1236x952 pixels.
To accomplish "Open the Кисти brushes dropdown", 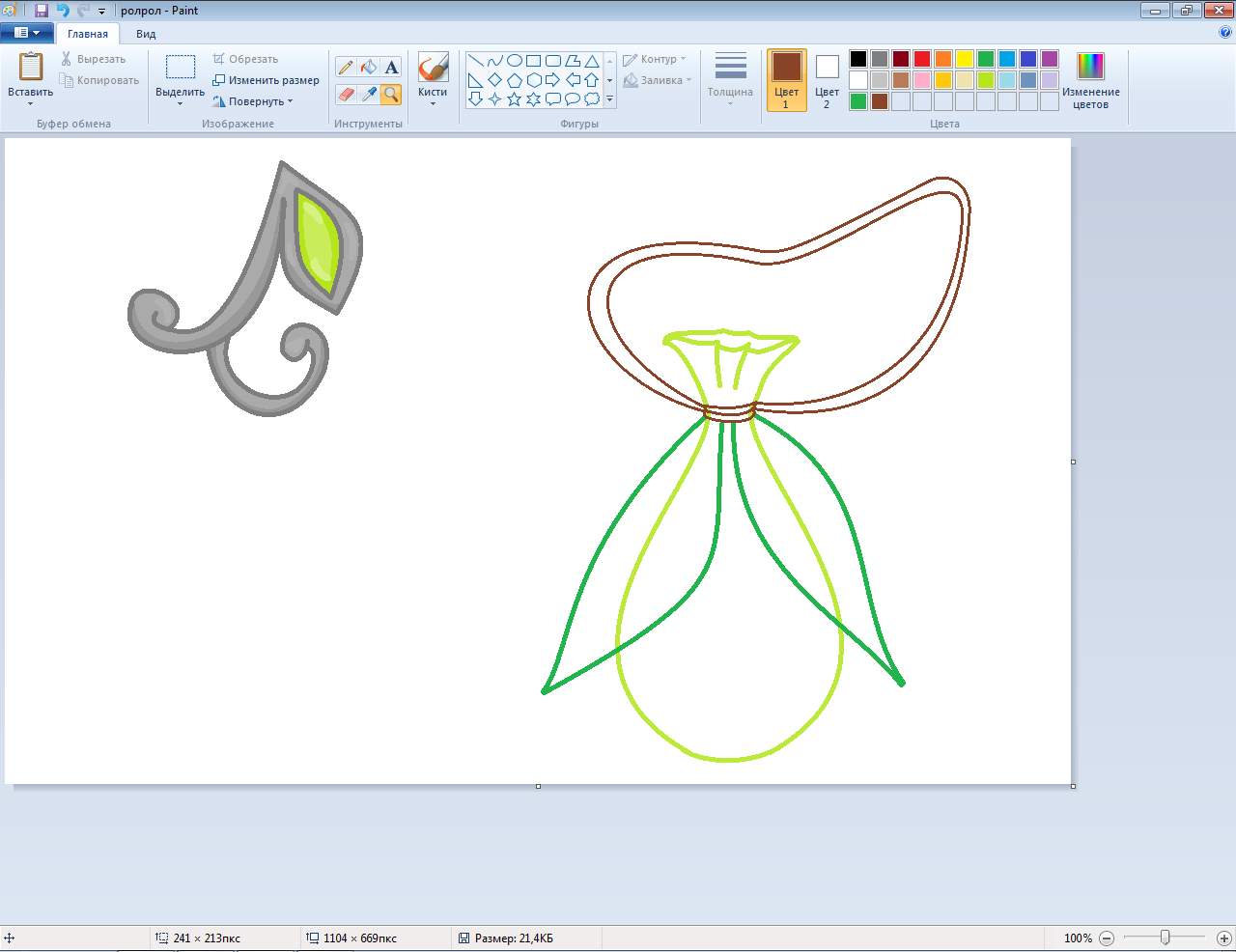I will point(433,102).
